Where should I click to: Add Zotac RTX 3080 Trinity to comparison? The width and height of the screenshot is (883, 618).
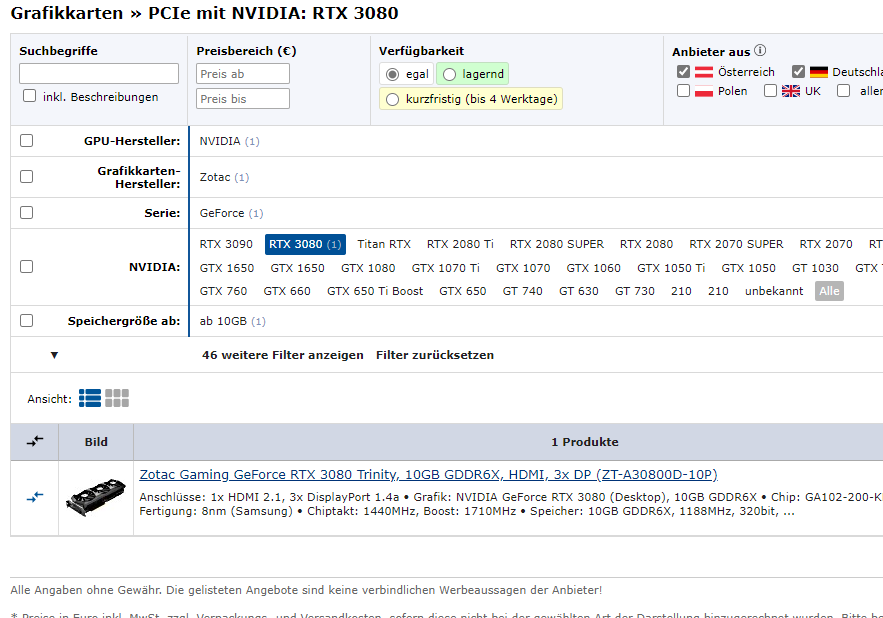point(35,497)
